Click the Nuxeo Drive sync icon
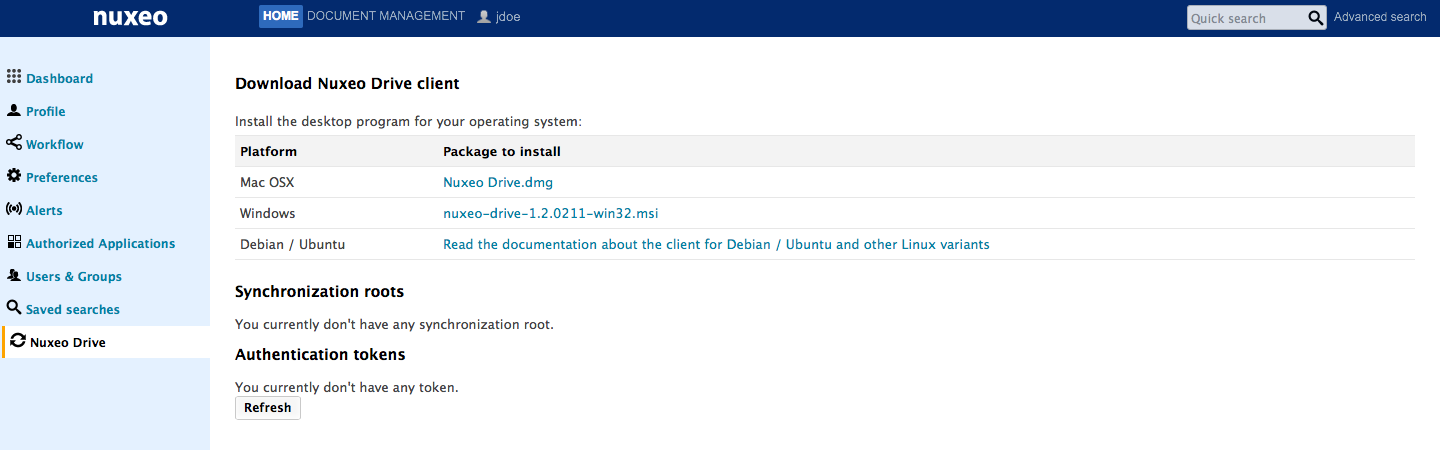This screenshot has width=1440, height=450. point(18,341)
